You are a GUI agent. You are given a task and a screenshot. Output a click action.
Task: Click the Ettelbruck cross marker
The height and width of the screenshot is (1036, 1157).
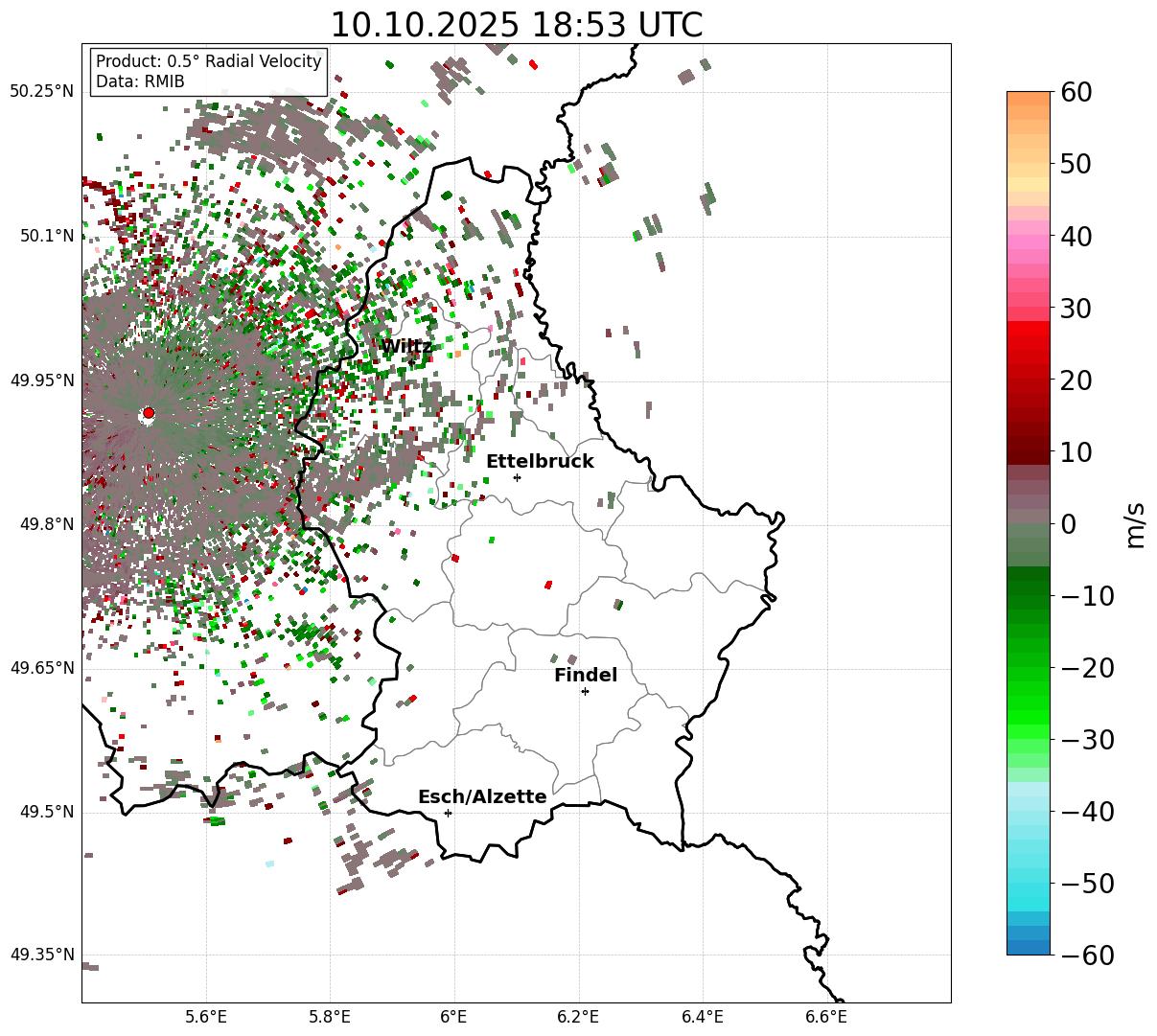point(518,477)
